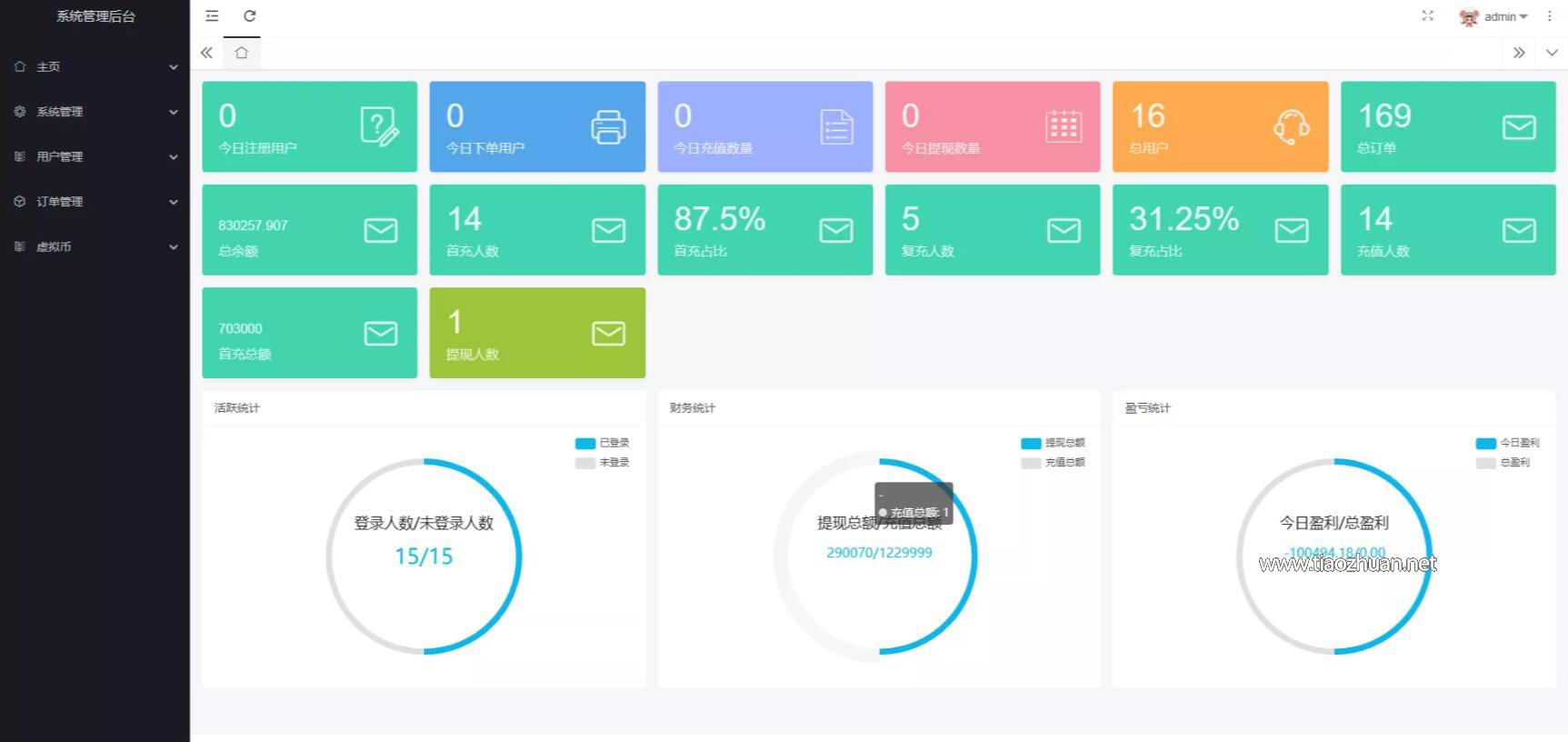Viewport: 1568px width, 742px height.
Task: Toggle 充值总额 legend in 财务统计 chart
Action: click(1054, 463)
